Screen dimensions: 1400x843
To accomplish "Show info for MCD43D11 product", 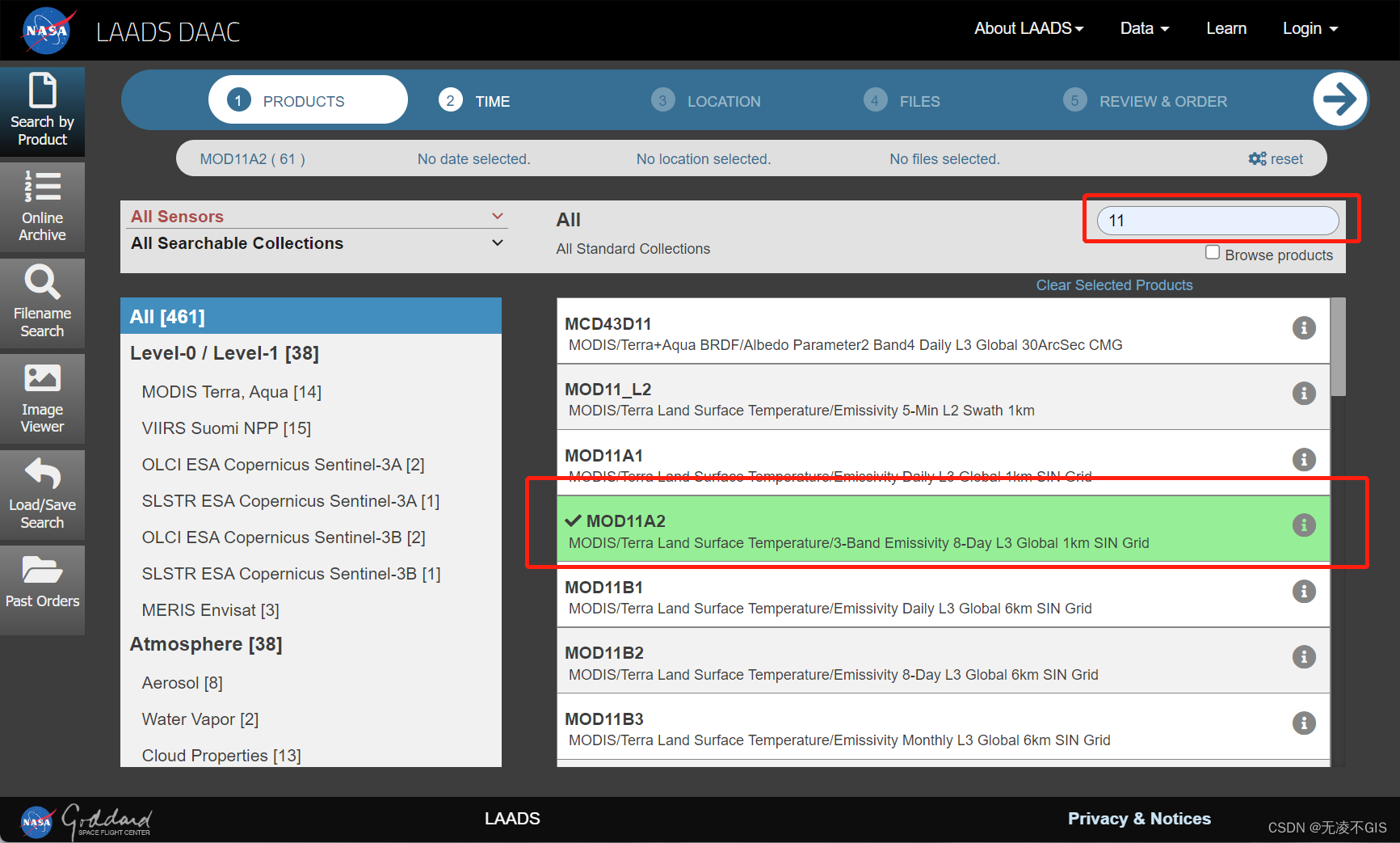I will point(1304,327).
